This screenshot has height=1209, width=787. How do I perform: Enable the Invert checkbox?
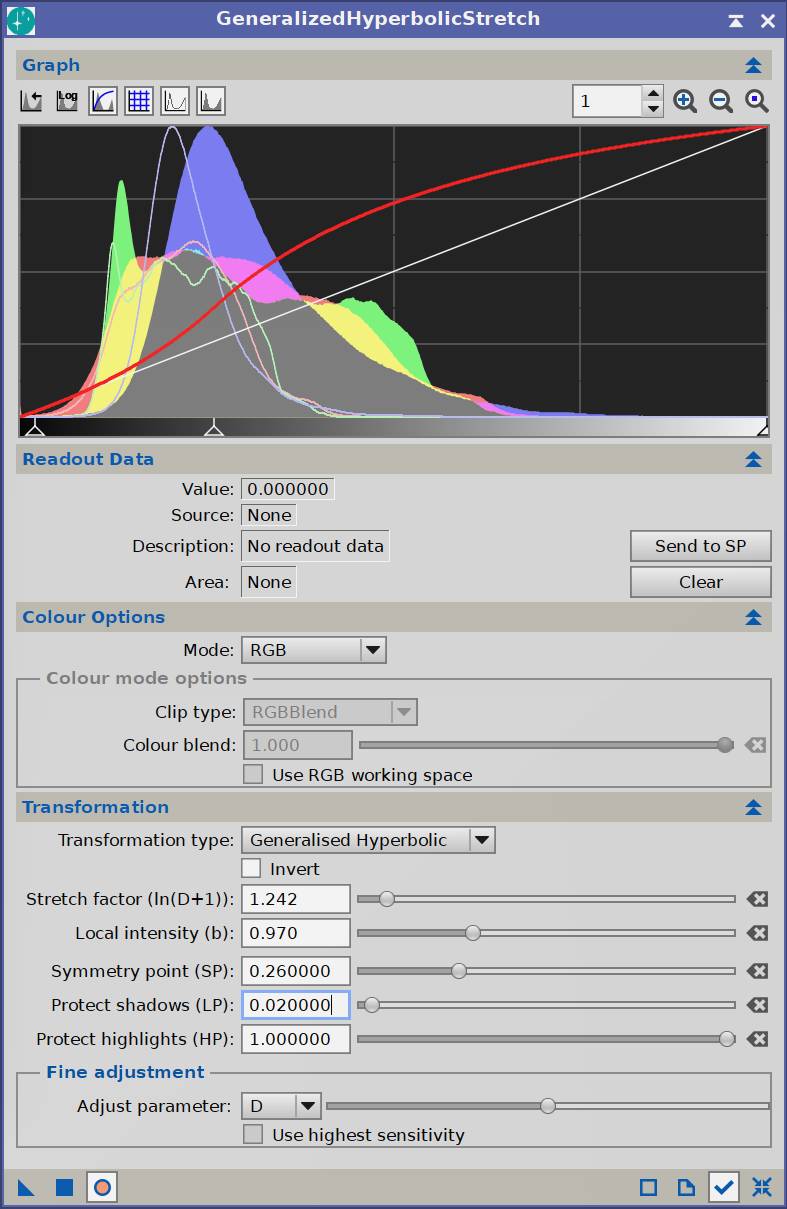click(251, 869)
